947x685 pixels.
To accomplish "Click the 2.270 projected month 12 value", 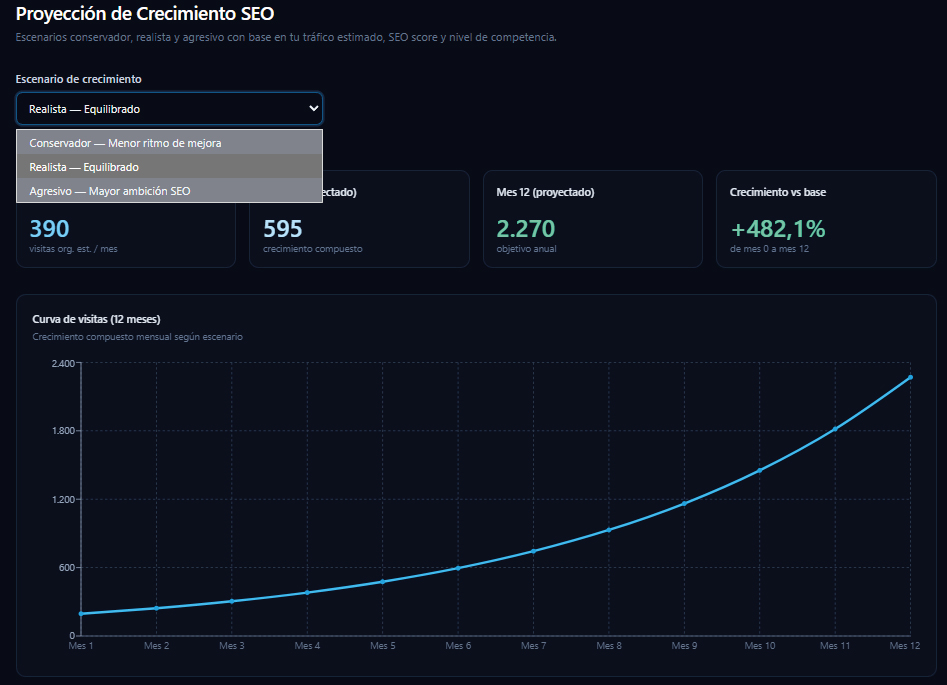I will (x=525, y=229).
